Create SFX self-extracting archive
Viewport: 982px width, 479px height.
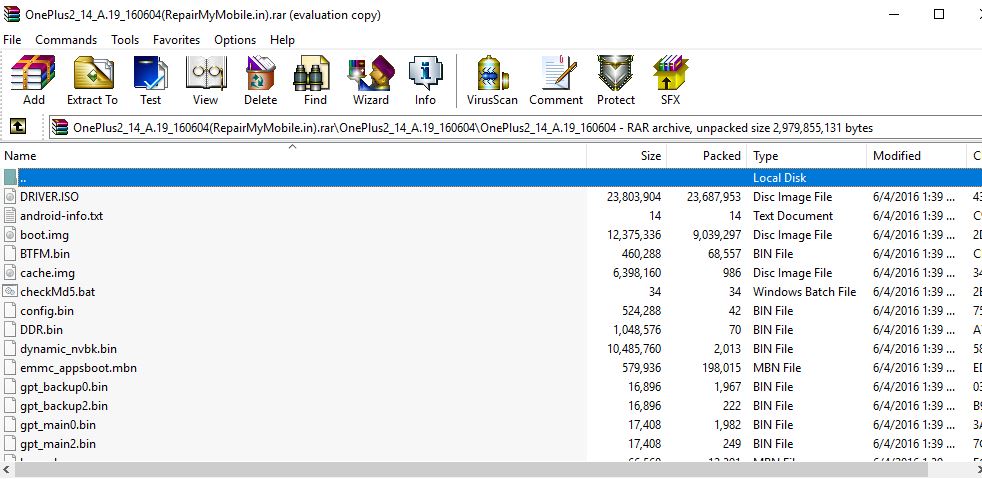coord(670,80)
